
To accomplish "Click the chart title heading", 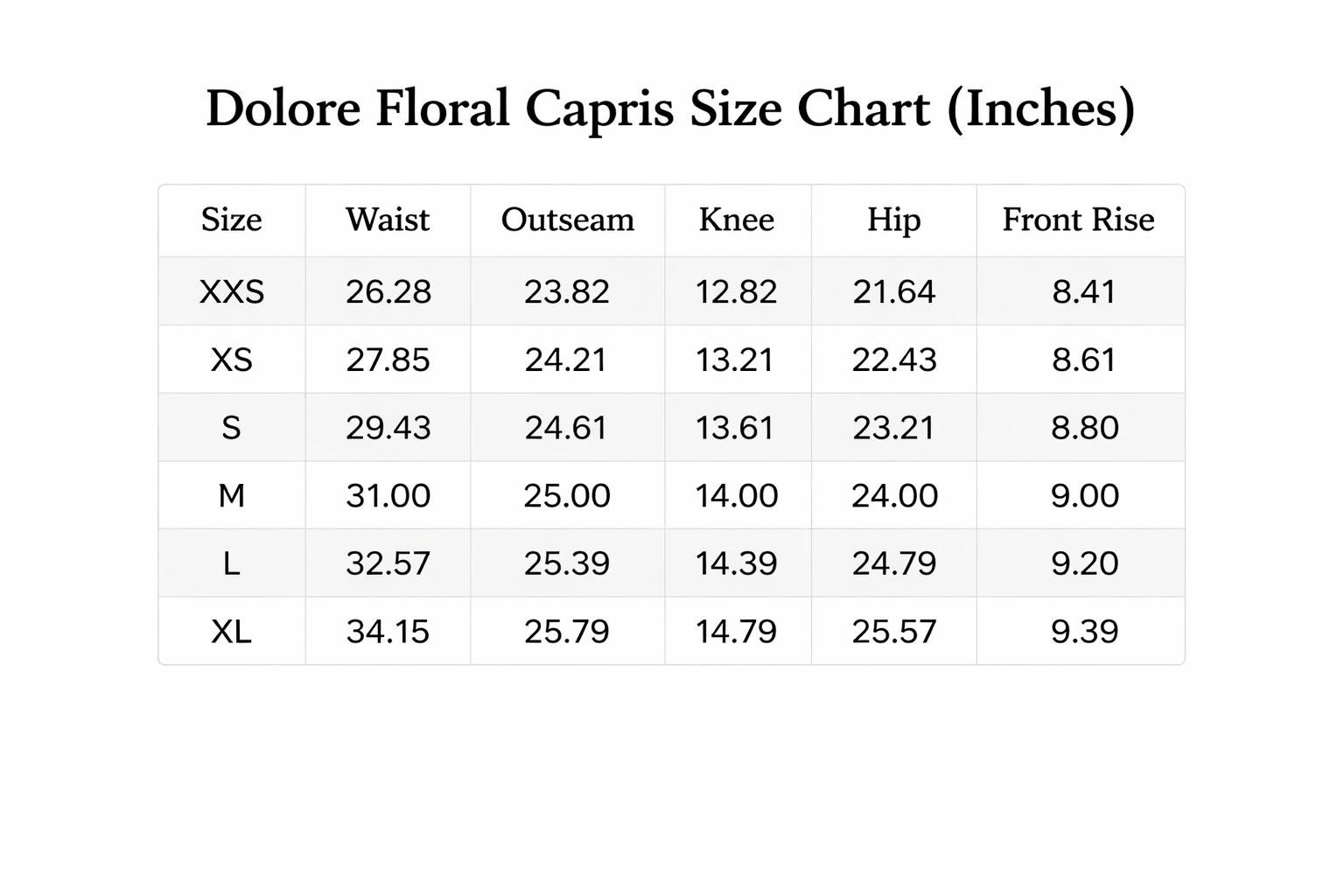I will tap(670, 109).
